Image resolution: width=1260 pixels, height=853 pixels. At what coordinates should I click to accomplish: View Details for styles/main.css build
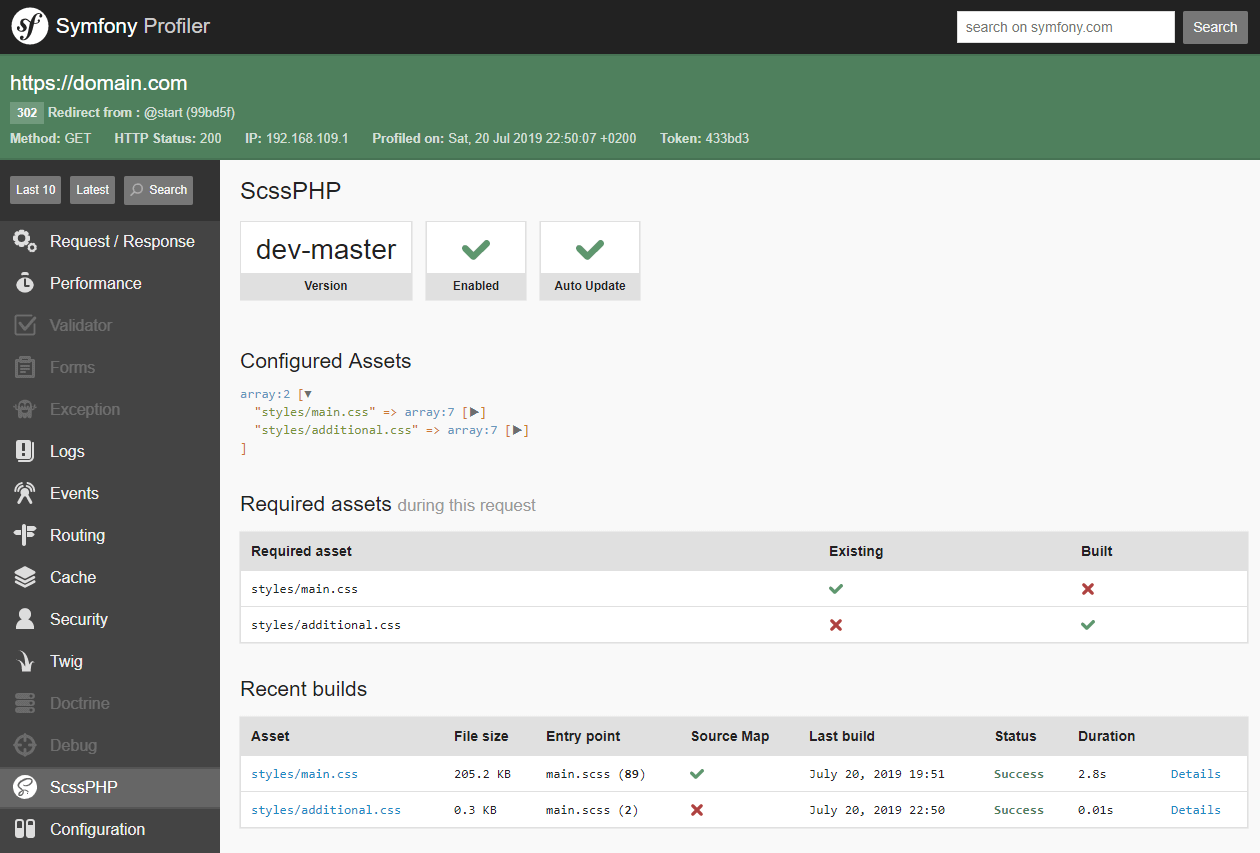pos(1196,774)
